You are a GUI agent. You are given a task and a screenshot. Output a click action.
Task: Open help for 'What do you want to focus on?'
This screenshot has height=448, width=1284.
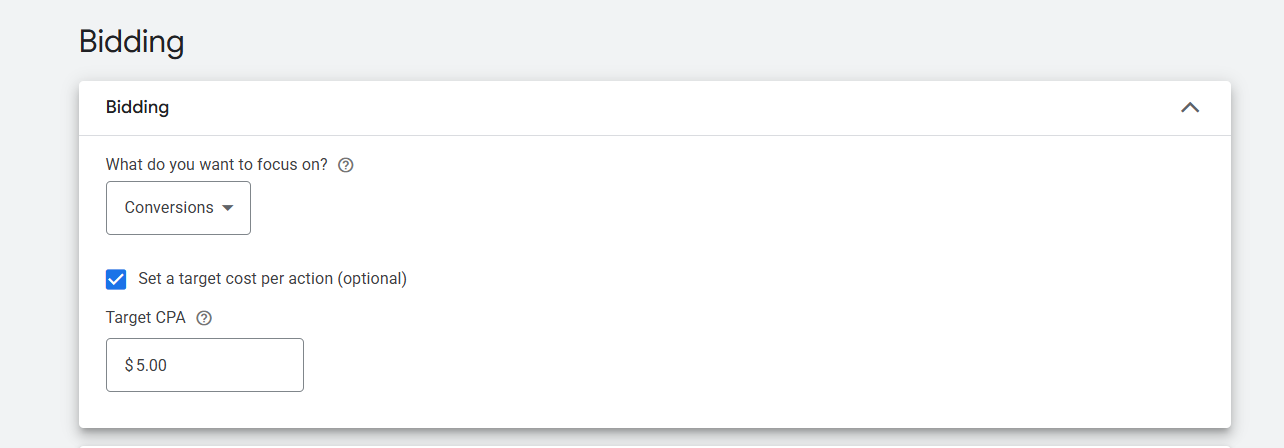(x=346, y=165)
